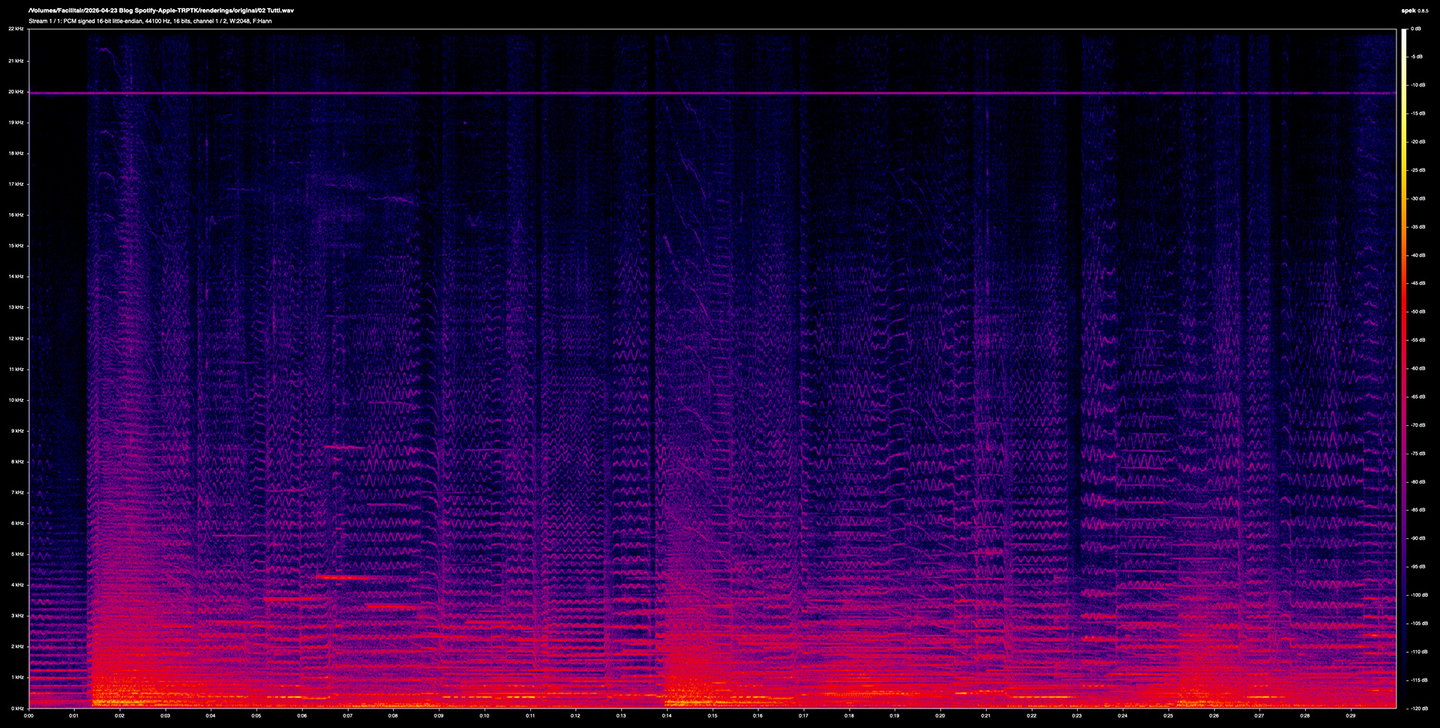Click the 10 kHz frequency axis label
Screen dimensions: 1440x728
(x=16, y=400)
